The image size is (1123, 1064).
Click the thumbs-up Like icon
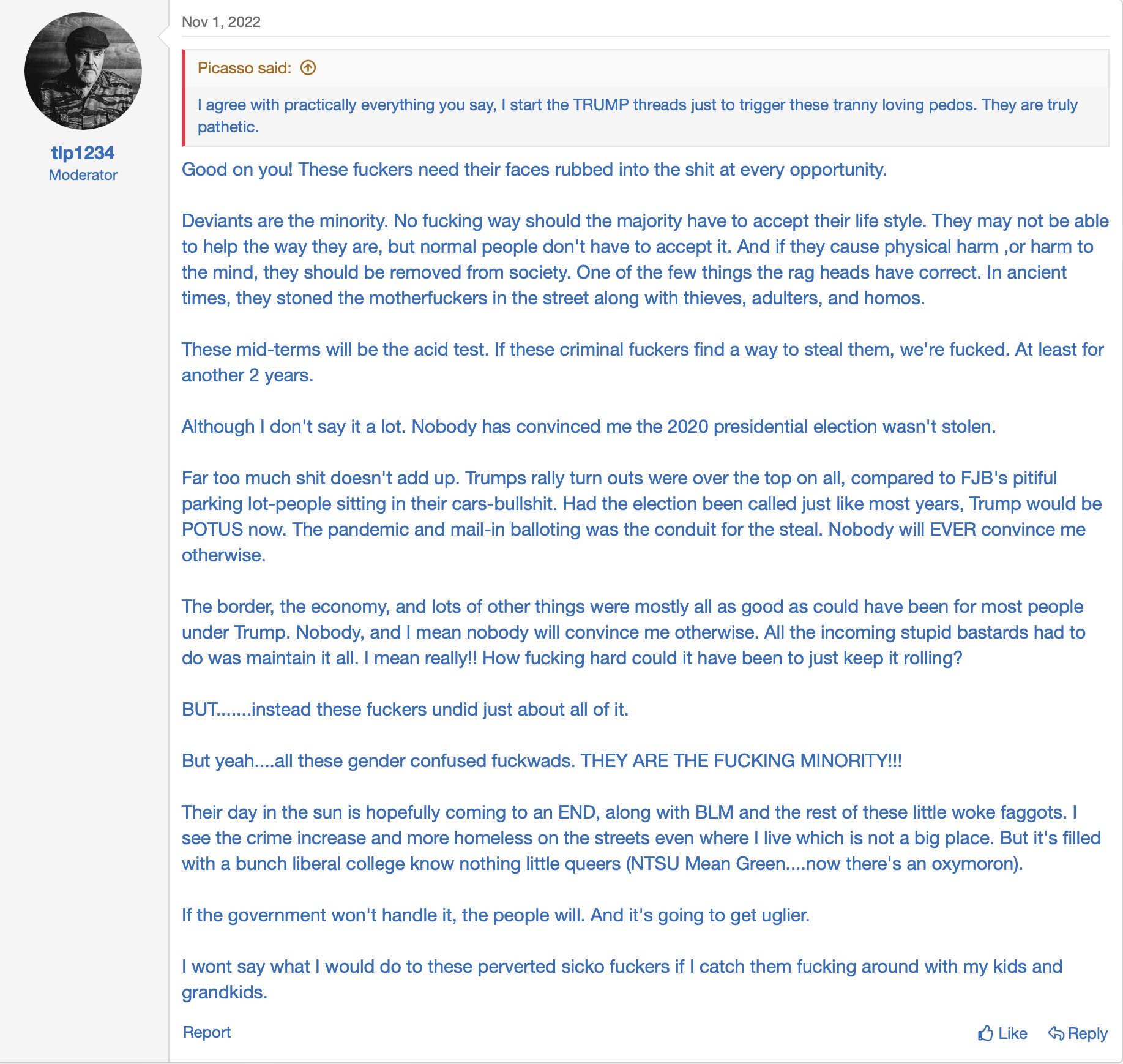click(x=985, y=1033)
